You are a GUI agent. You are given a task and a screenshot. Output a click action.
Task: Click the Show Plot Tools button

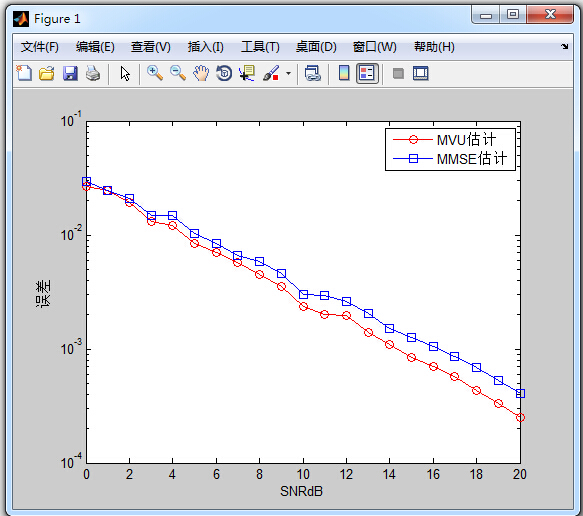421,73
